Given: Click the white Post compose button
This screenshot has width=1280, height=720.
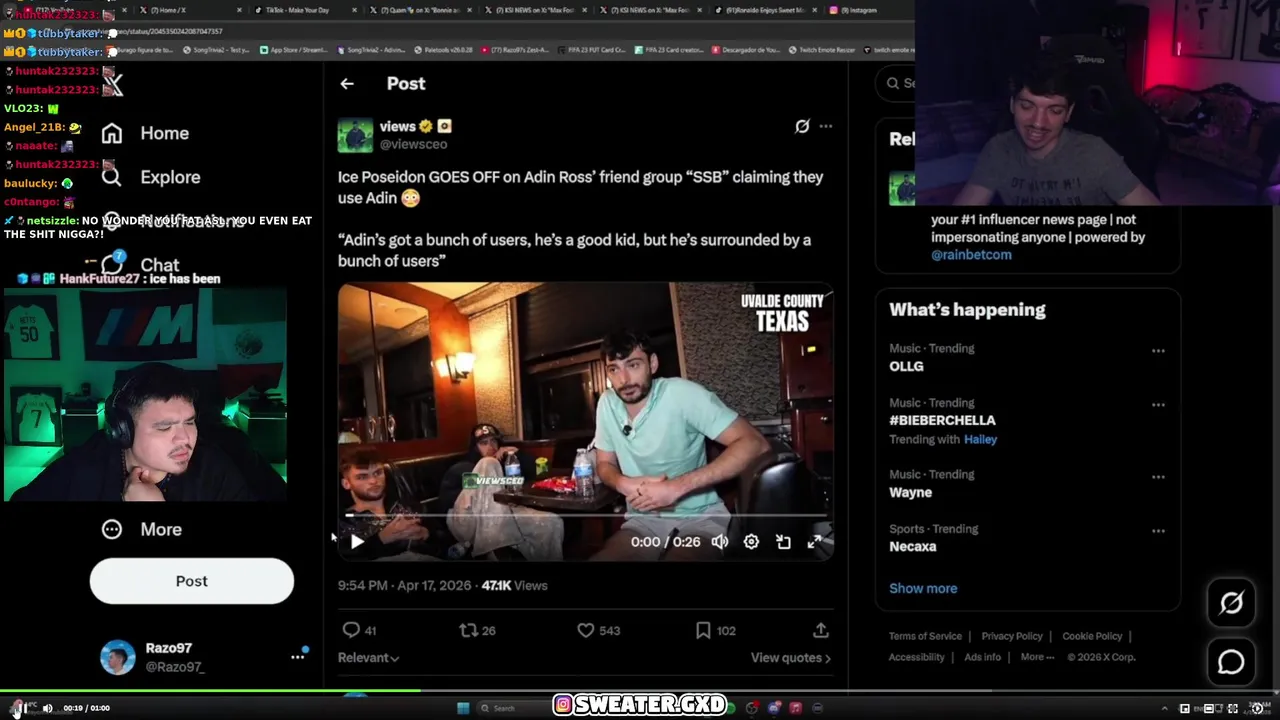Looking at the screenshot, I should (192, 581).
